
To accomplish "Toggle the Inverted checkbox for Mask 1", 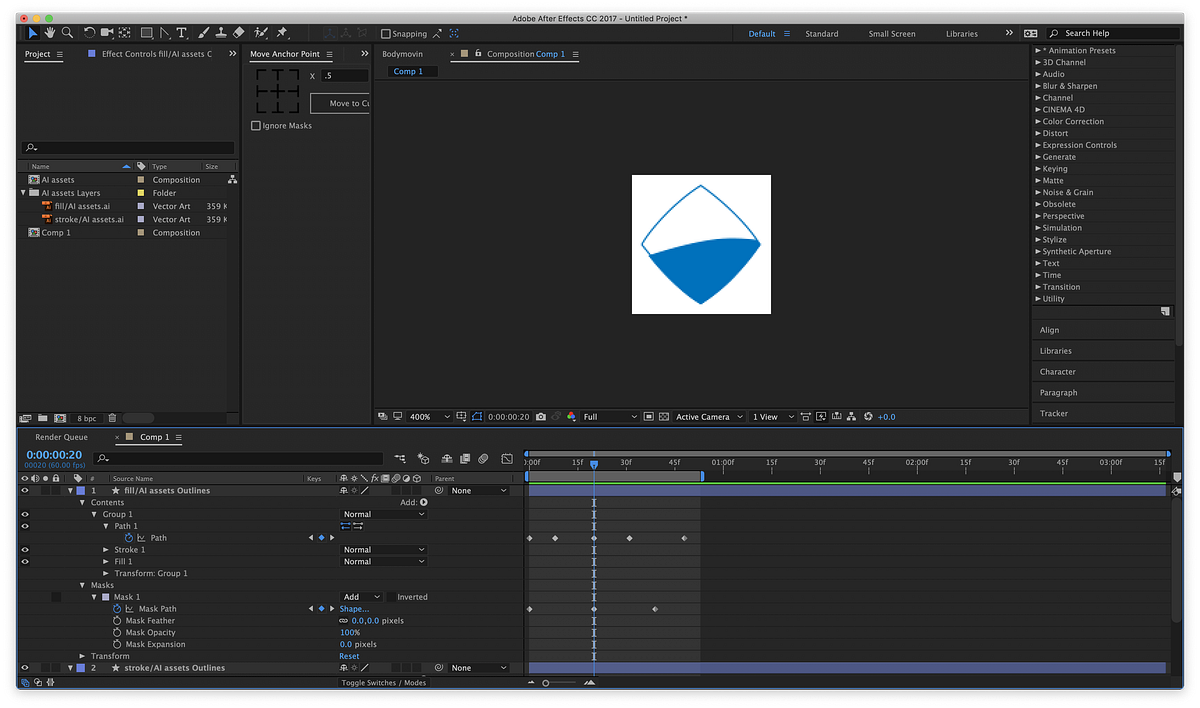I will tap(391, 597).
